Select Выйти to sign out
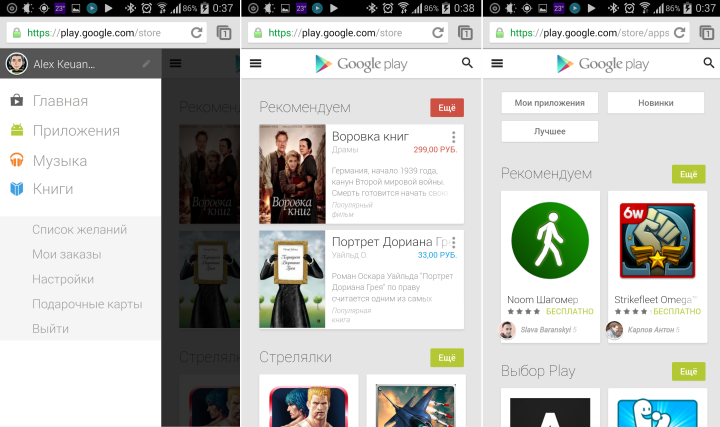This screenshot has width=720, height=427. pos(51,329)
